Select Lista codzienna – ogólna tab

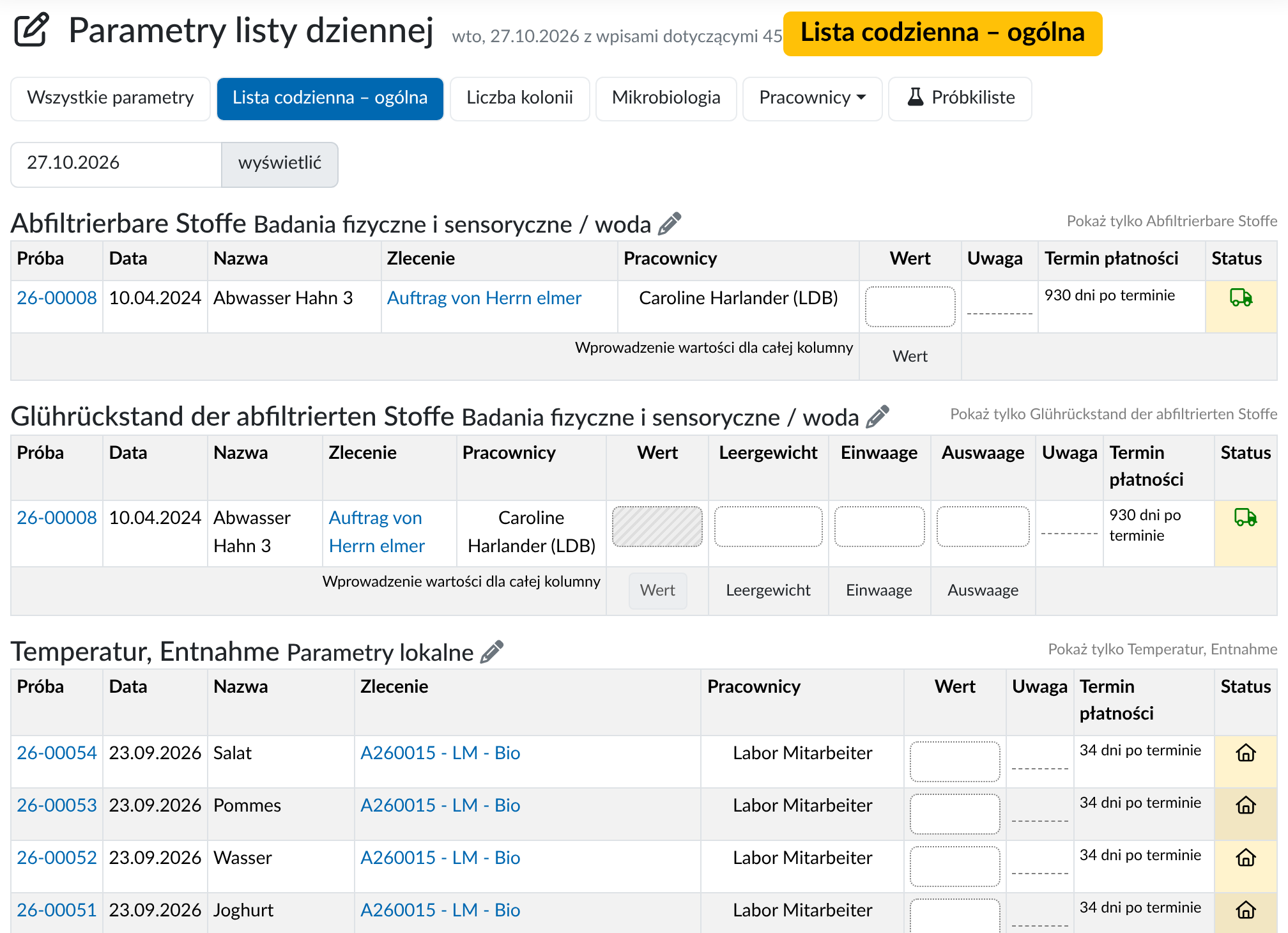(x=330, y=98)
